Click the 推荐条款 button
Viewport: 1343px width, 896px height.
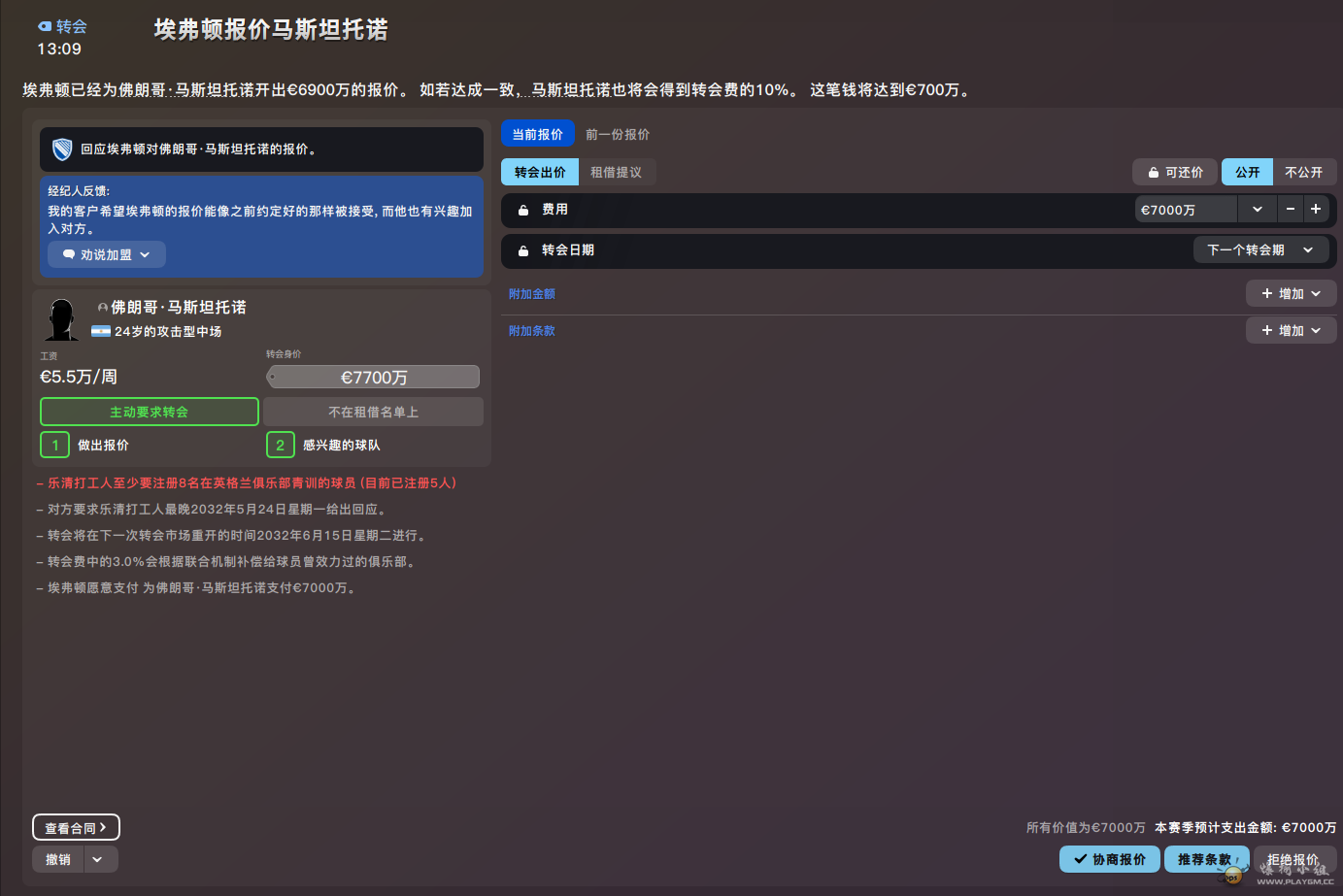[1206, 859]
